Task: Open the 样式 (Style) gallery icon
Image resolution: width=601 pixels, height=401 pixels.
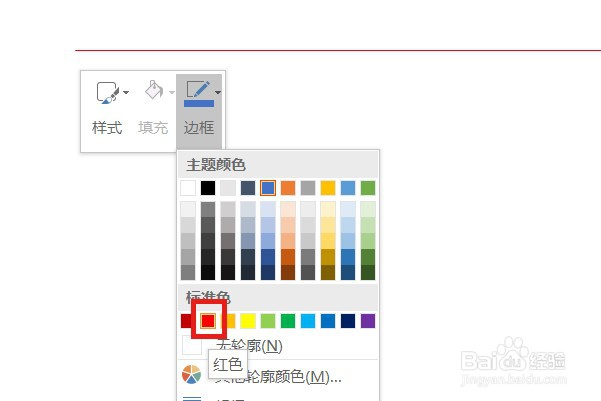Action: pyautogui.click(x=107, y=92)
